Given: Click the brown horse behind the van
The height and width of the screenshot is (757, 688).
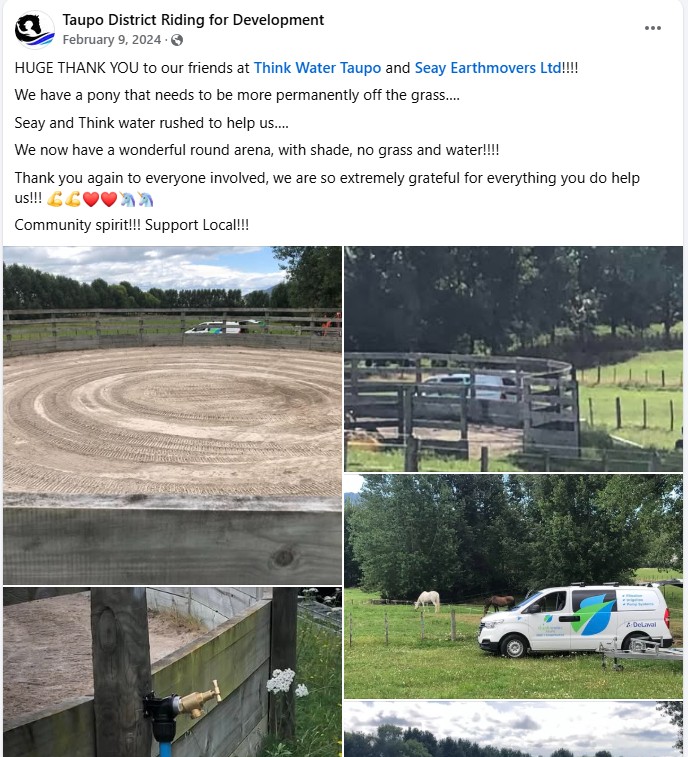Looking at the screenshot, I should tap(500, 603).
